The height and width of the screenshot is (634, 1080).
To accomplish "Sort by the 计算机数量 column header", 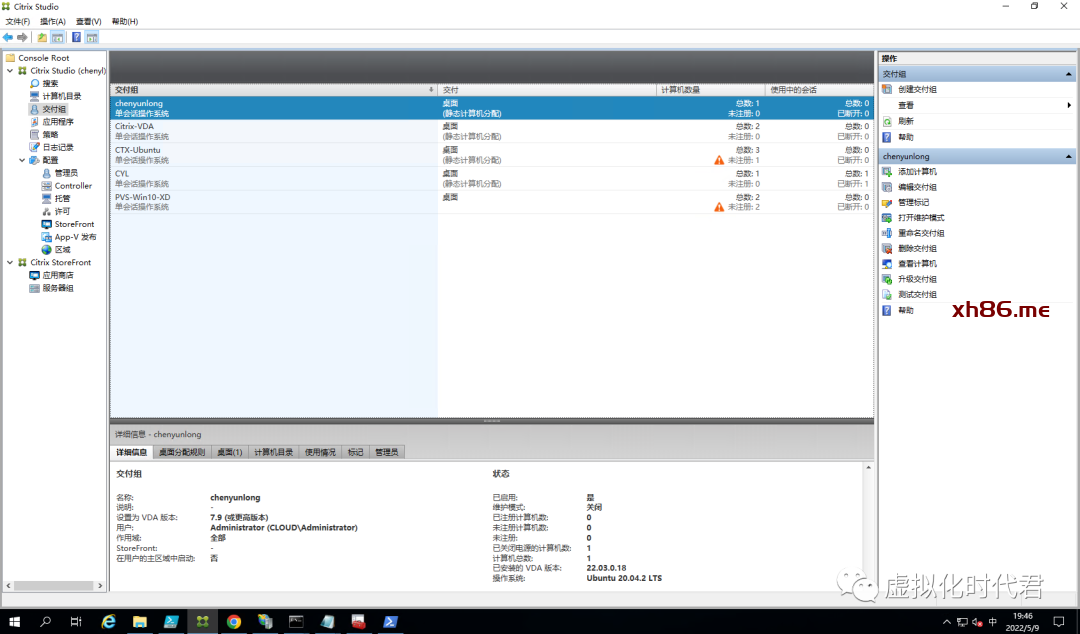I will pos(710,90).
